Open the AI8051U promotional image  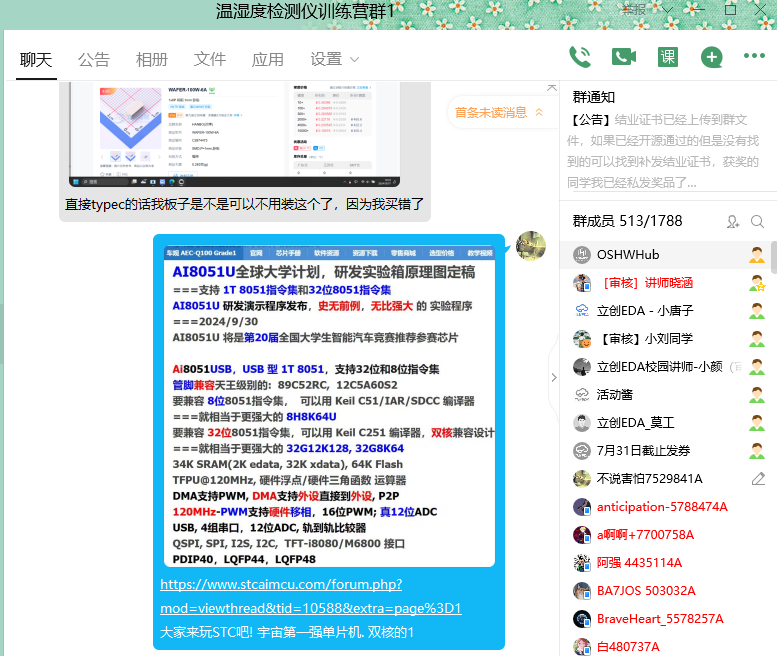[x=329, y=406]
